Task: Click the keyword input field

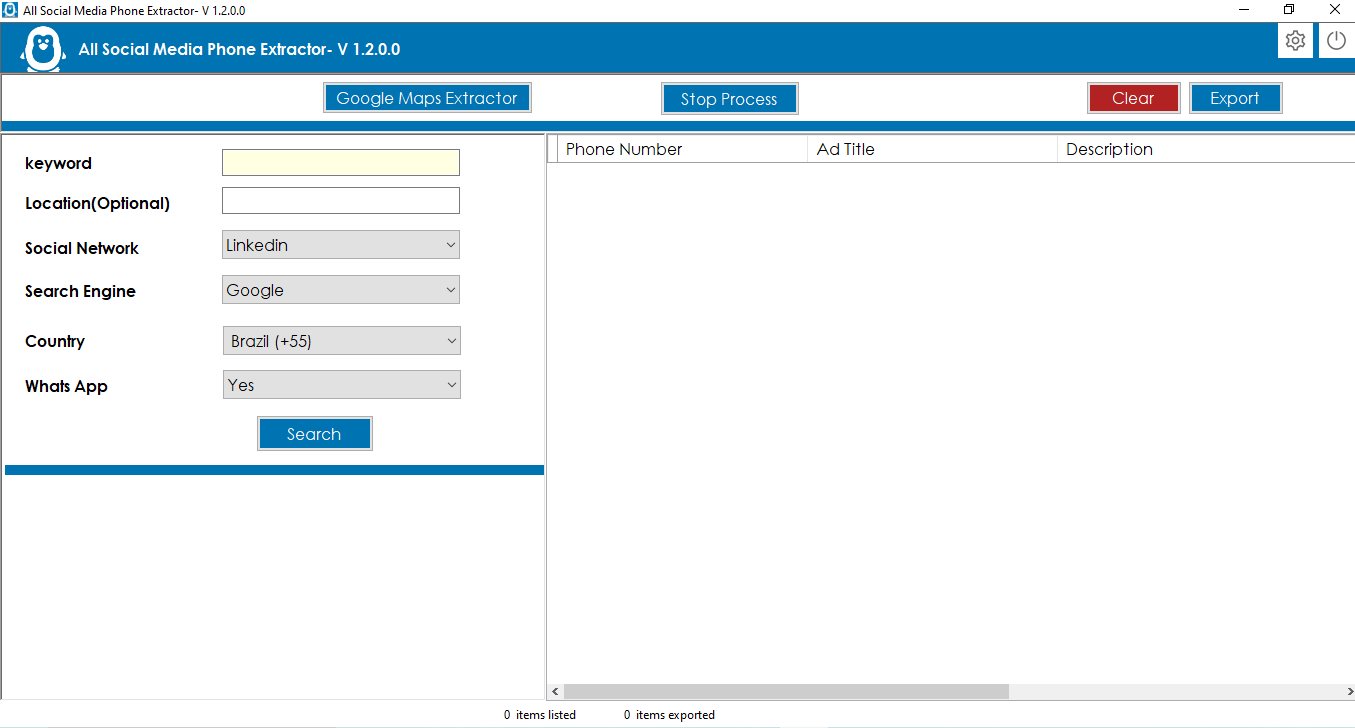Action: pyautogui.click(x=340, y=161)
